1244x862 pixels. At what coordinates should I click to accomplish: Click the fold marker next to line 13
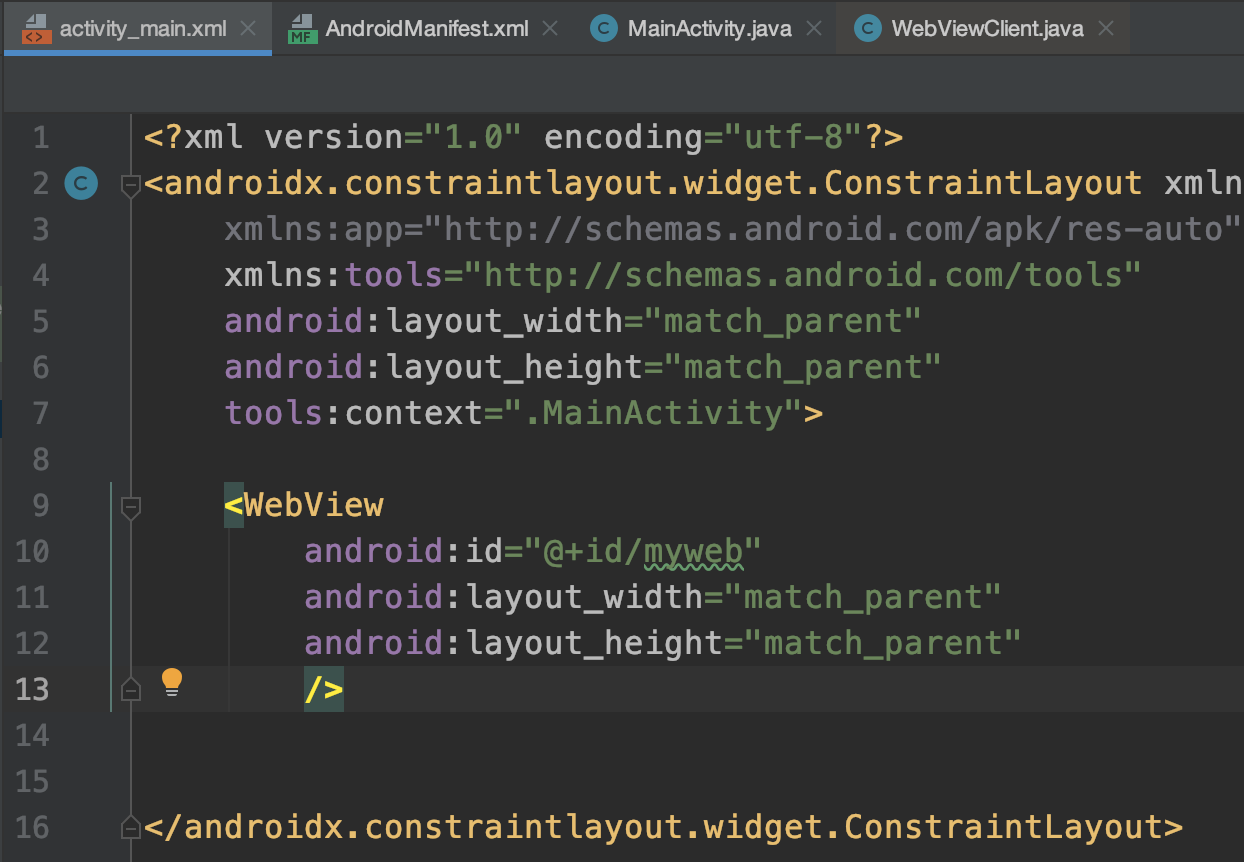[x=130, y=688]
